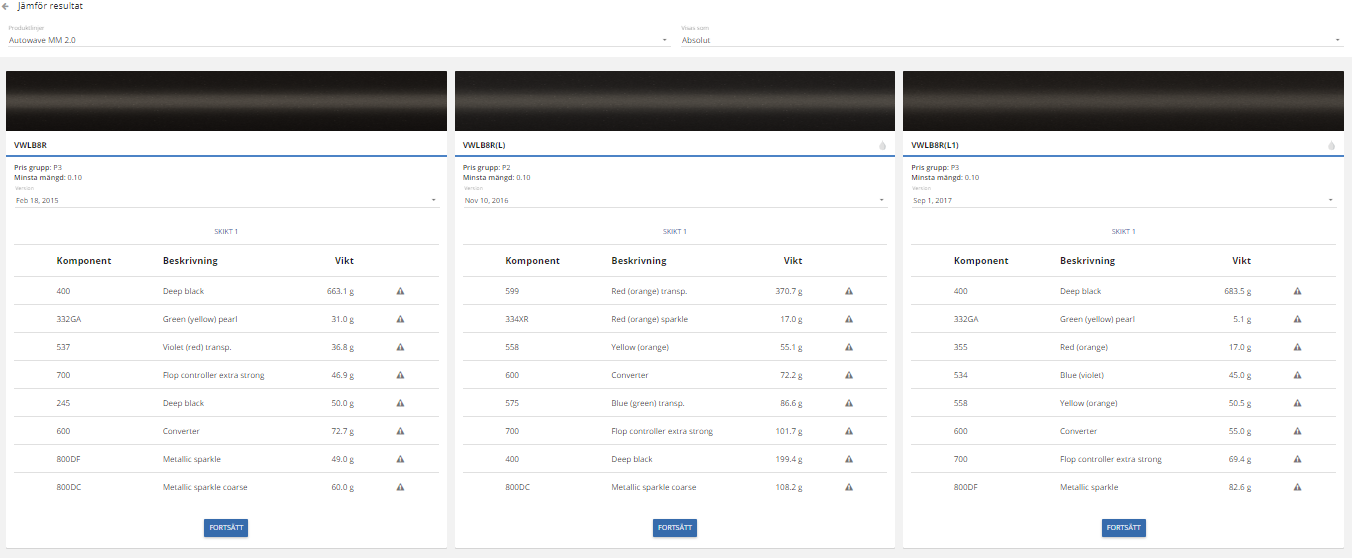The height and width of the screenshot is (558, 1352).
Task: Select the SKIKT 1 tab in VWLB8R card
Action: pyautogui.click(x=226, y=231)
